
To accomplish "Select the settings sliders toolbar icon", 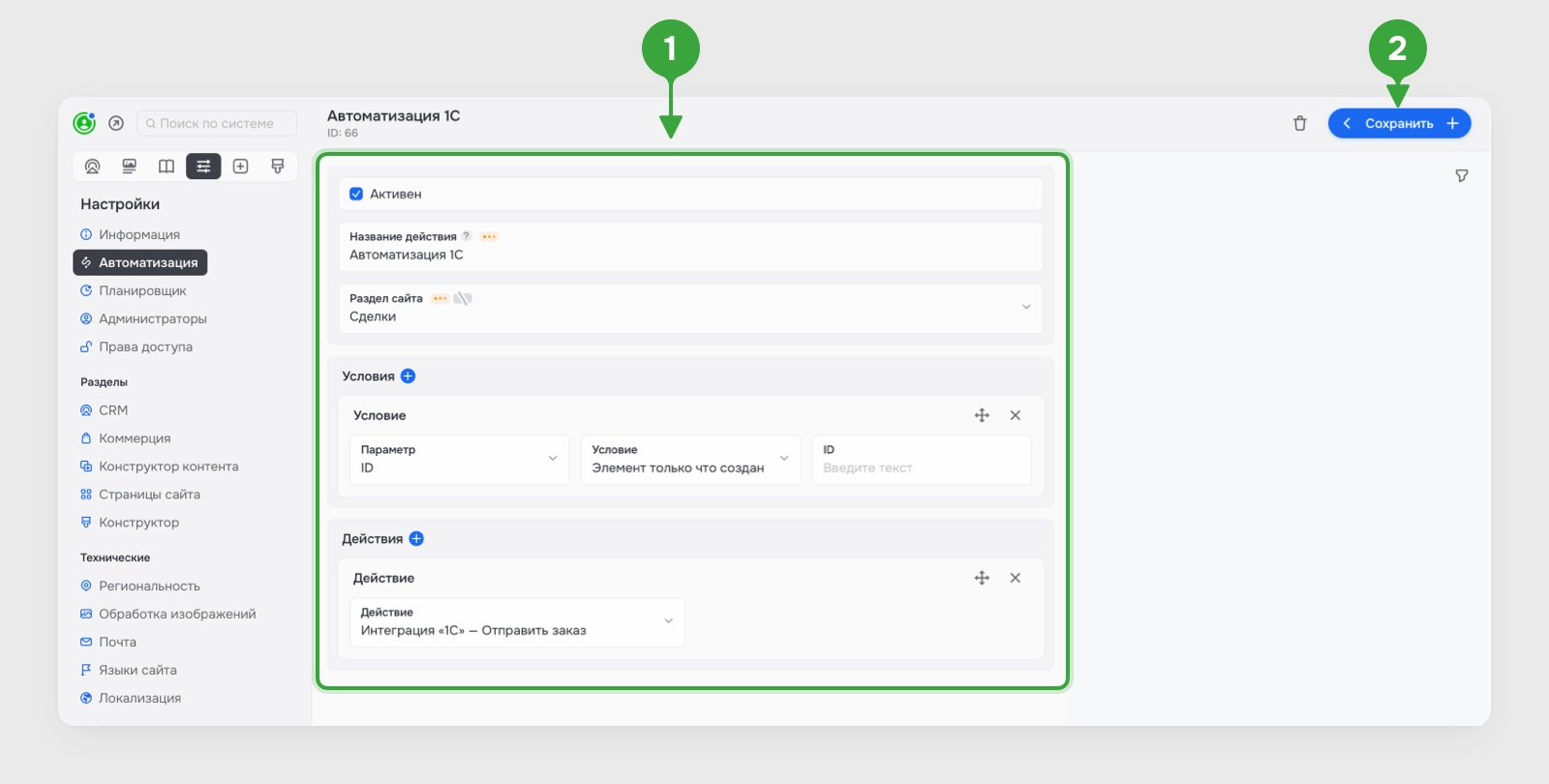I will (x=203, y=166).
